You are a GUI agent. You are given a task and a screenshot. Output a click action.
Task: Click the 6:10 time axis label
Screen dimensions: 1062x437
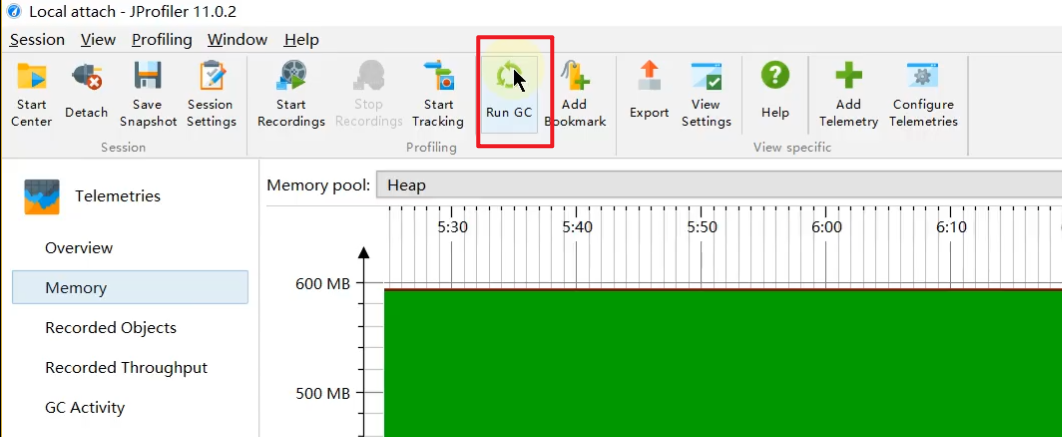coord(951,227)
